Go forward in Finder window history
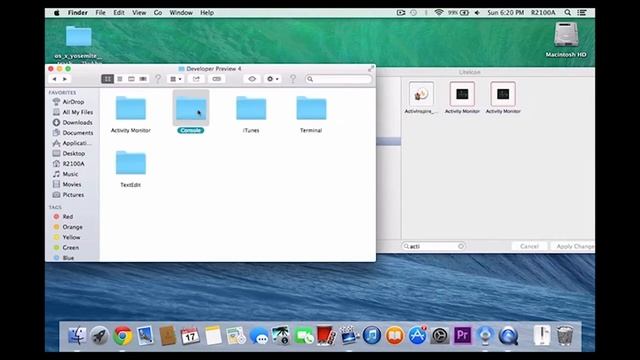This screenshot has width=640, height=360. [64, 79]
